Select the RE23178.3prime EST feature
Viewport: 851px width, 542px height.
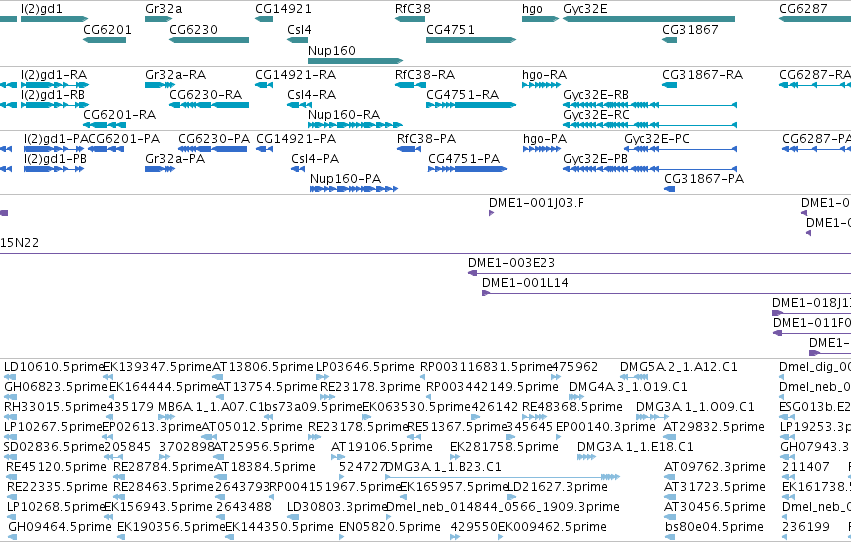(327, 397)
